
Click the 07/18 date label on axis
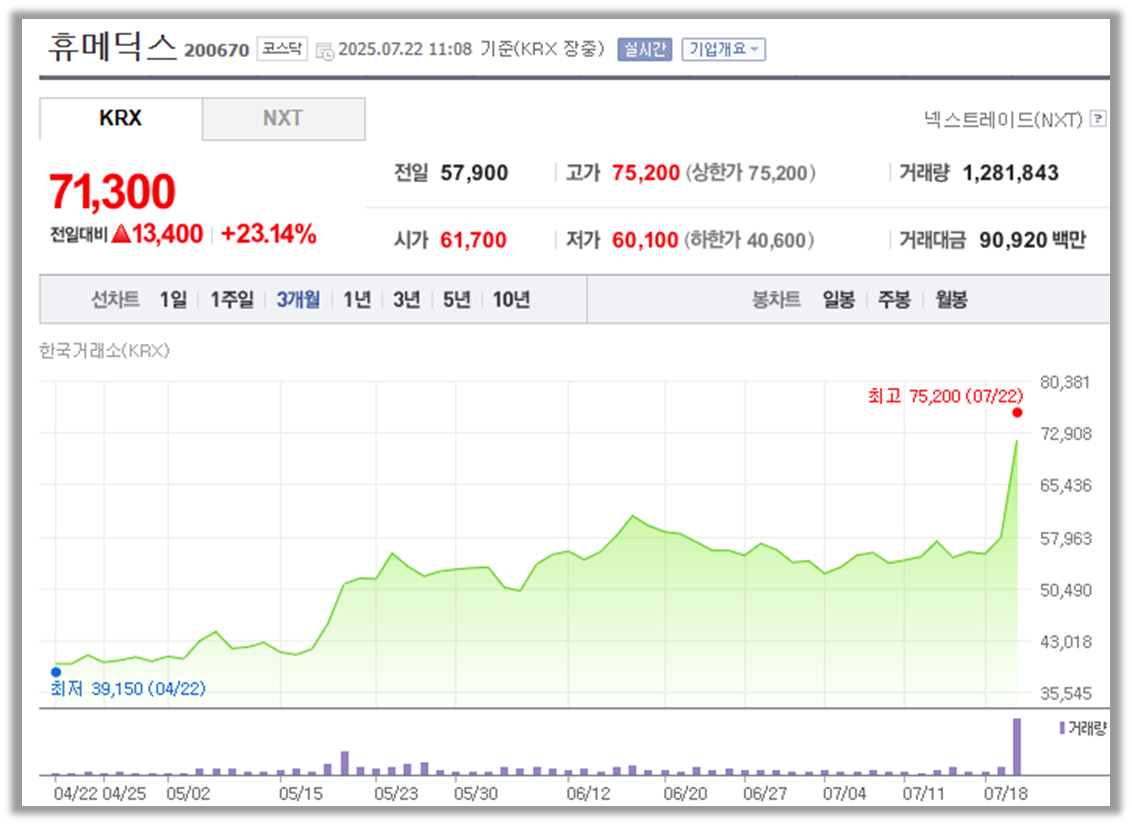1006,794
